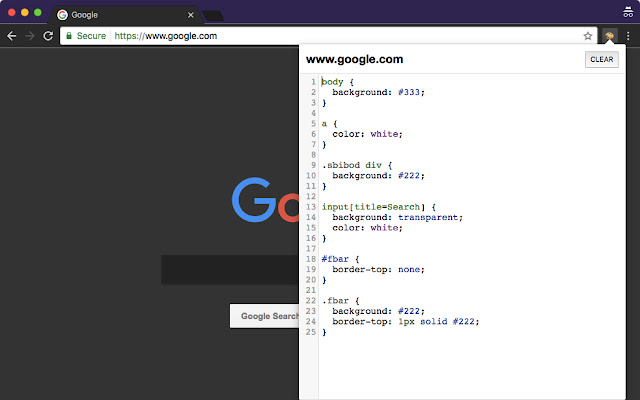Close the Google tab
This screenshot has width=640, height=400.
[x=189, y=15]
